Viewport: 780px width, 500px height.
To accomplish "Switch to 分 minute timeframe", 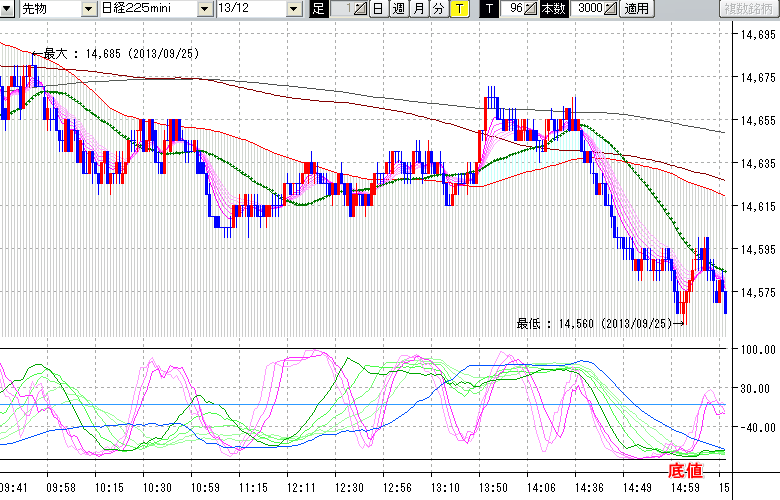I will 437,9.
